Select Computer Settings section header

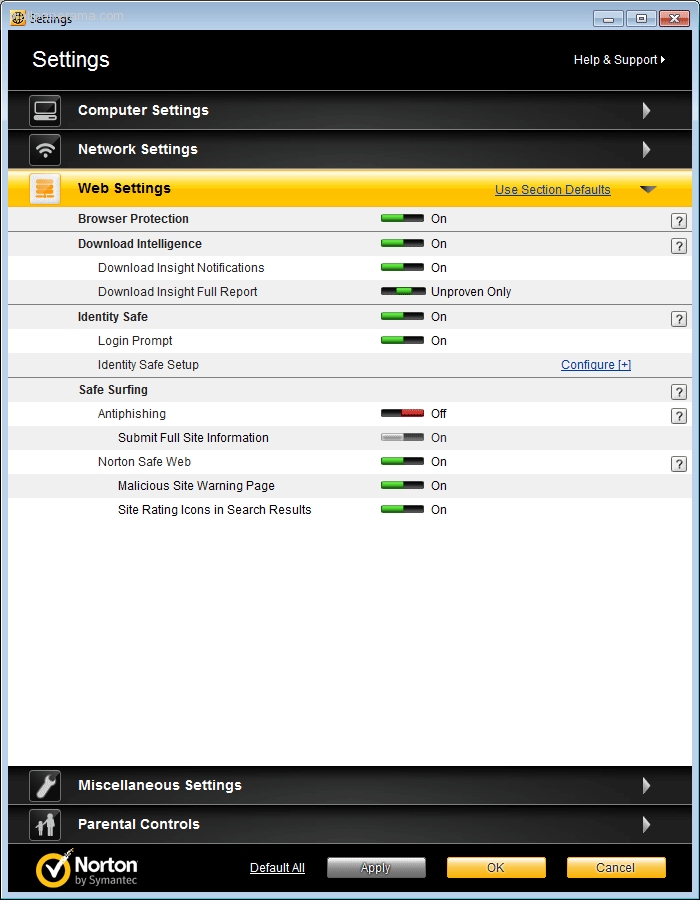click(350, 111)
